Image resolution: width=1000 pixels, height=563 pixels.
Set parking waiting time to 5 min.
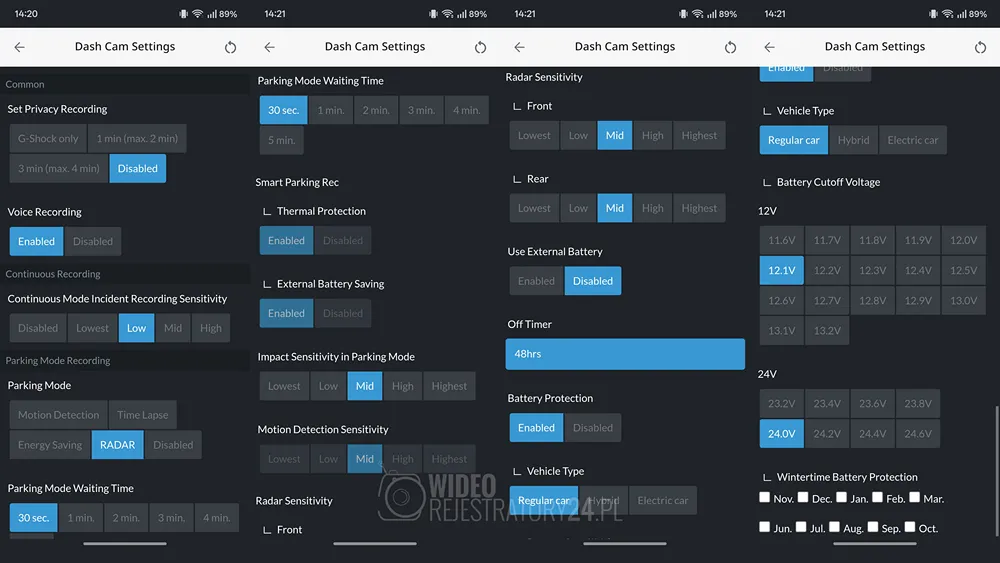point(281,140)
